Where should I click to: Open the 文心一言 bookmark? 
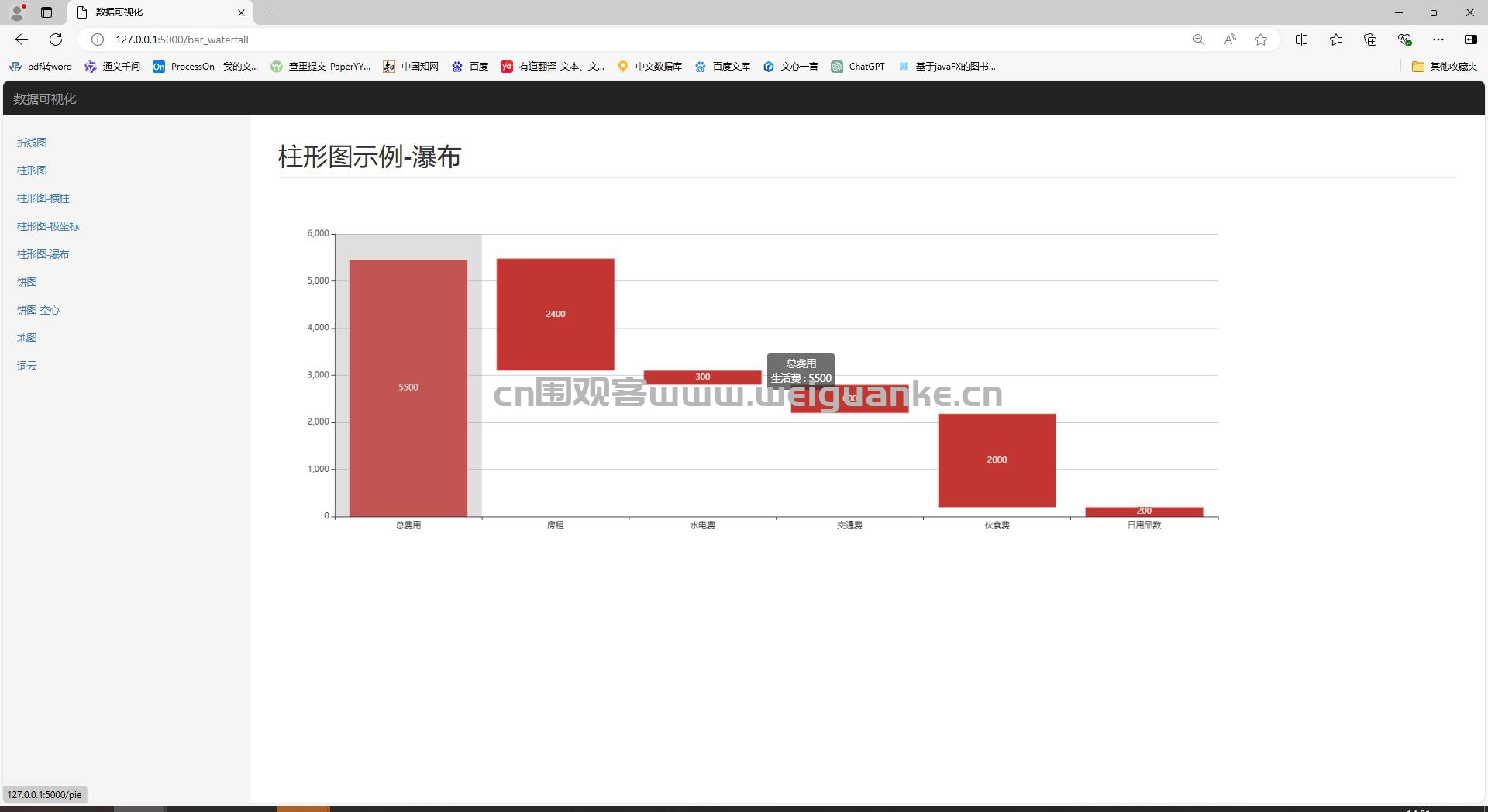tap(790, 67)
